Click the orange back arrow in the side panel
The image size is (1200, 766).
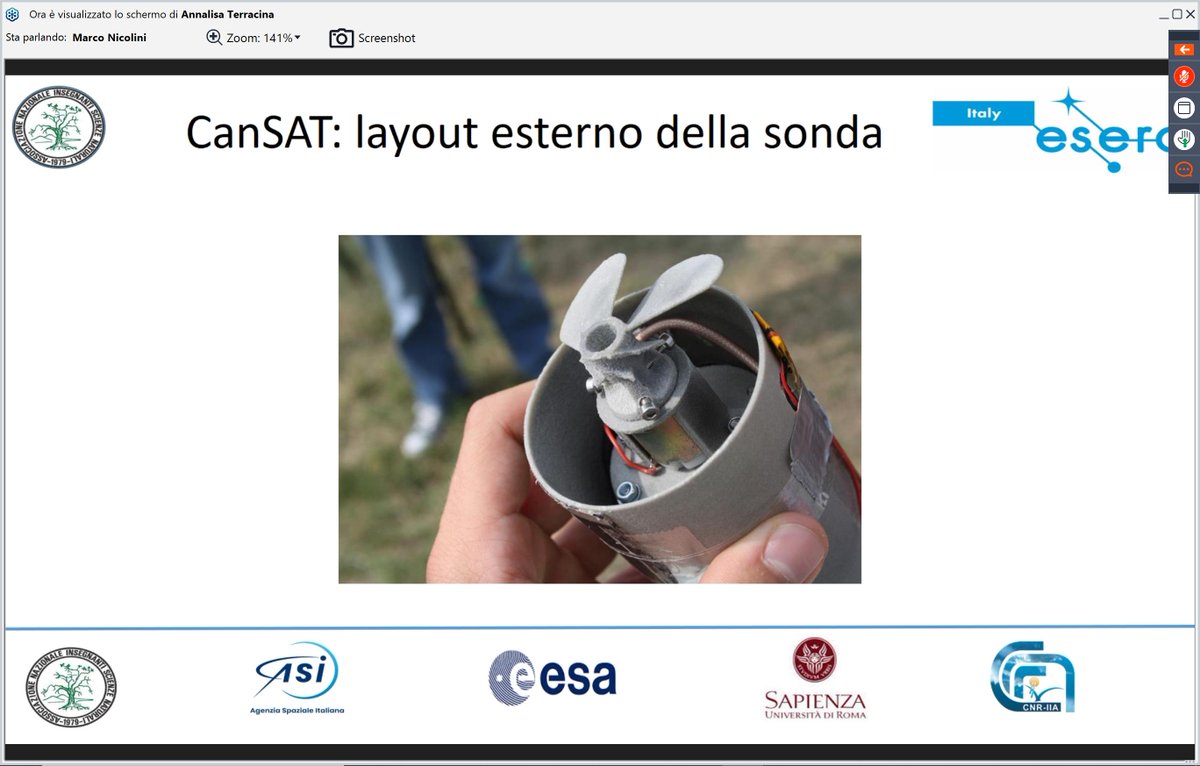click(x=1184, y=48)
